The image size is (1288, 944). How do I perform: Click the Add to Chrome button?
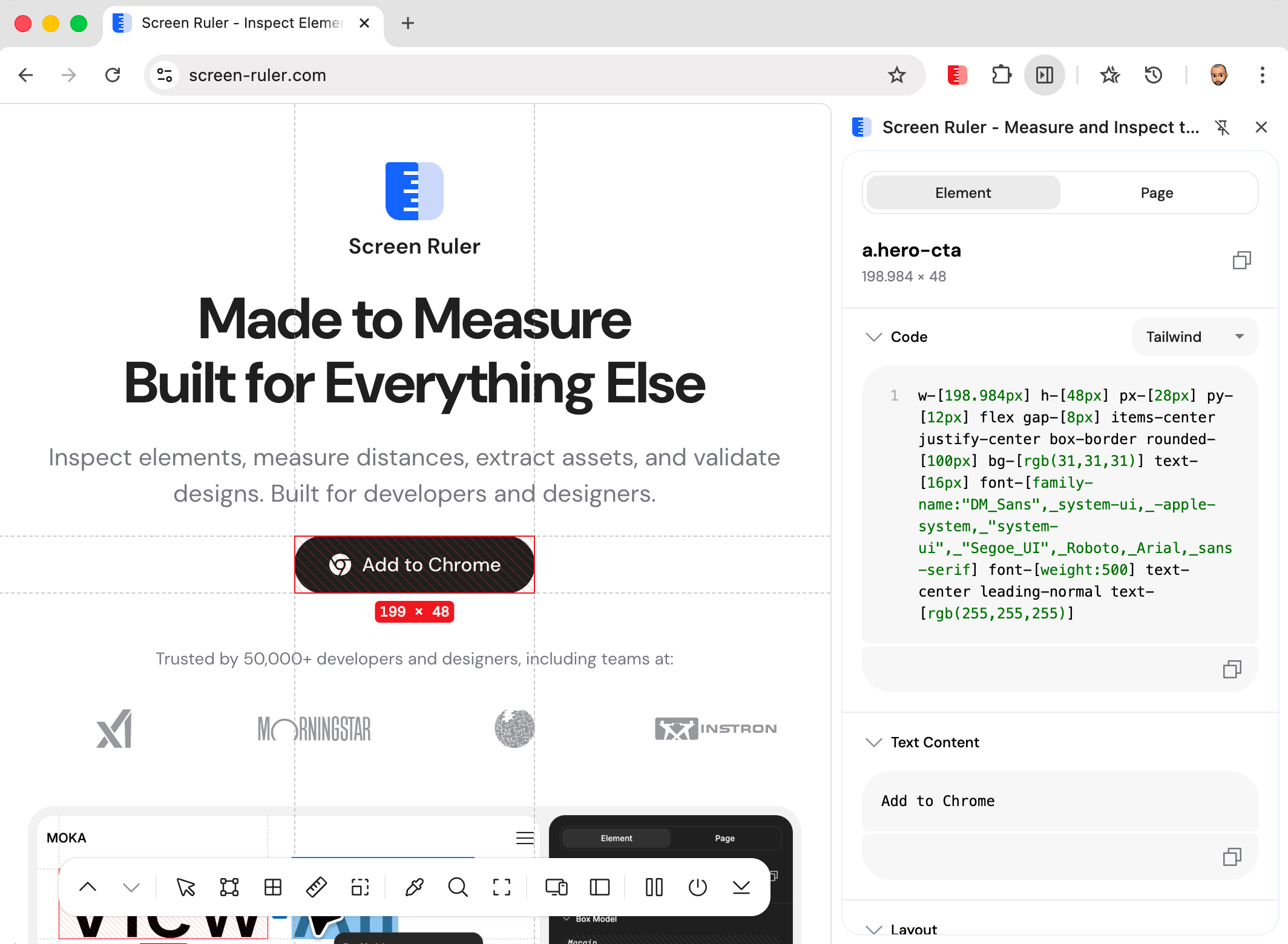pyautogui.click(x=415, y=565)
